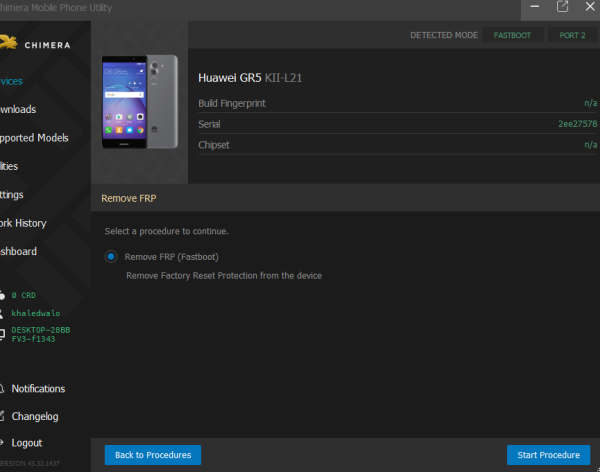Open the Dashboard section in sidebar

coord(18,252)
